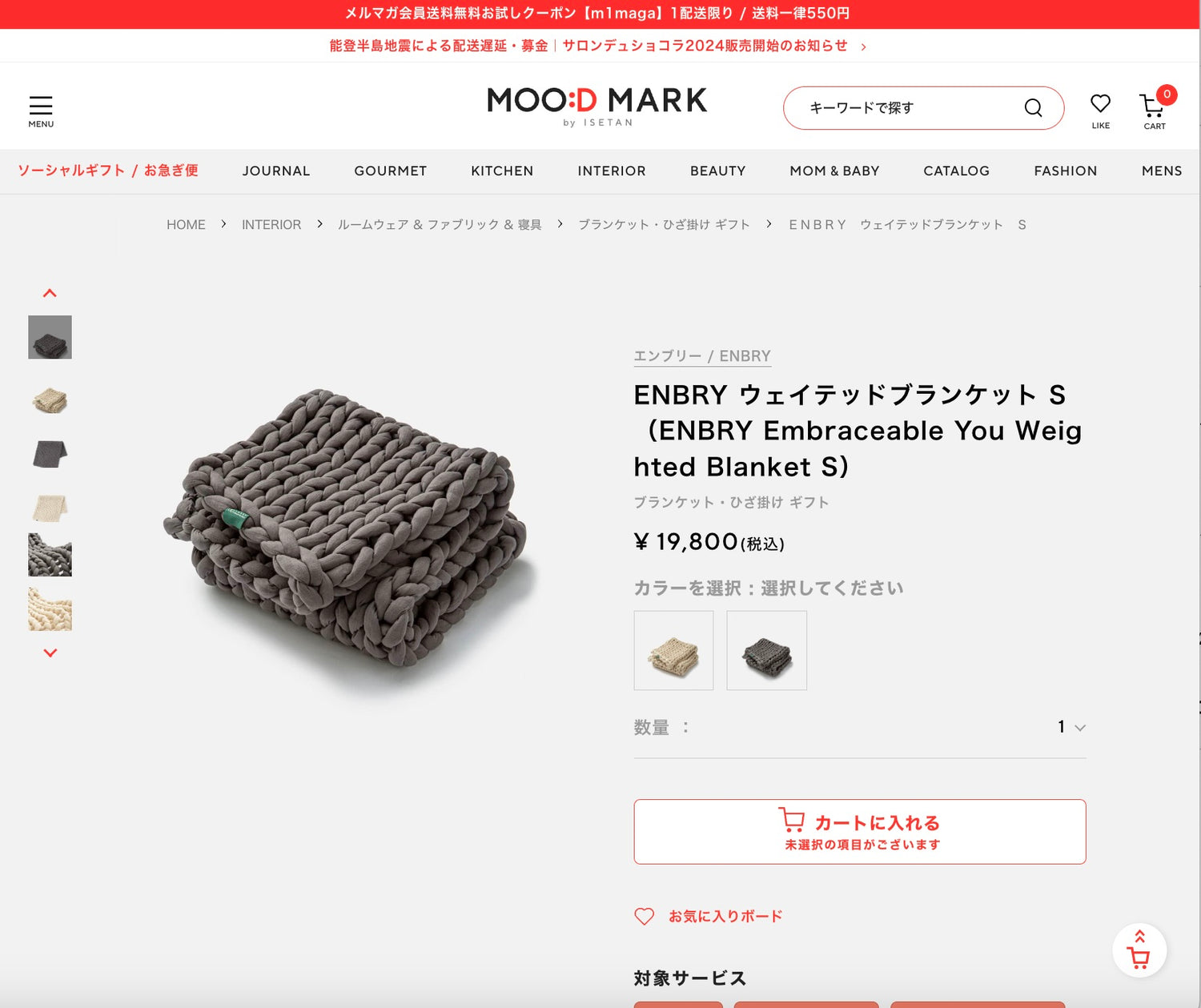This screenshot has height=1008, width=1201.
Task: Open the エンブリー / ENBRY brand link
Action: coord(702,356)
